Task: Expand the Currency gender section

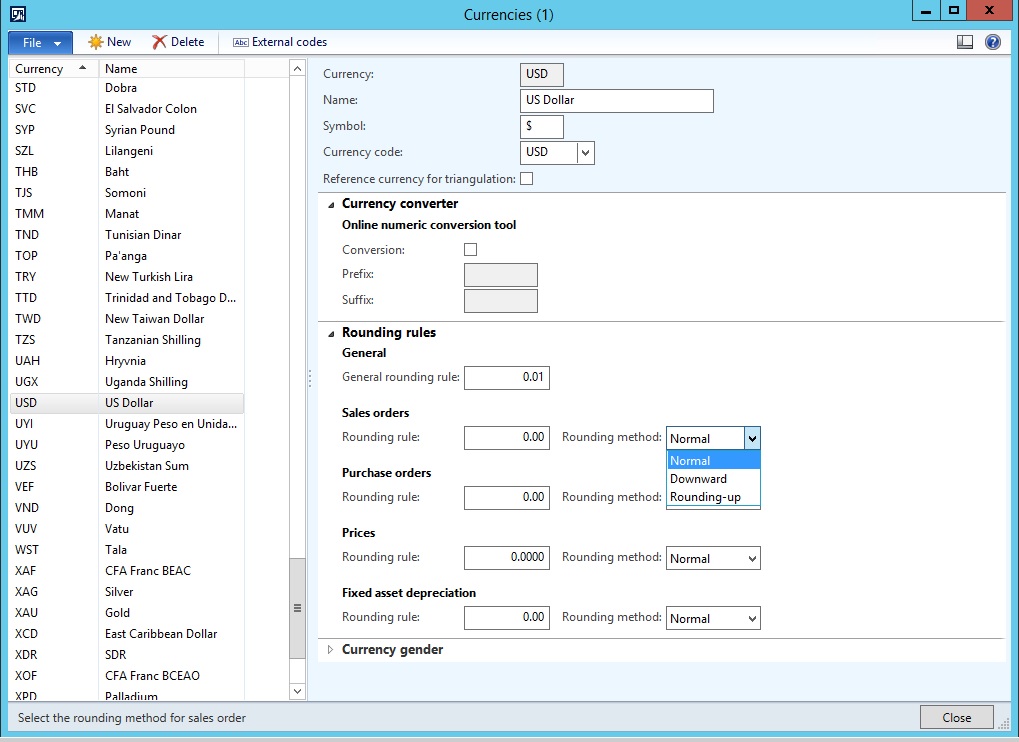Action: tap(332, 650)
